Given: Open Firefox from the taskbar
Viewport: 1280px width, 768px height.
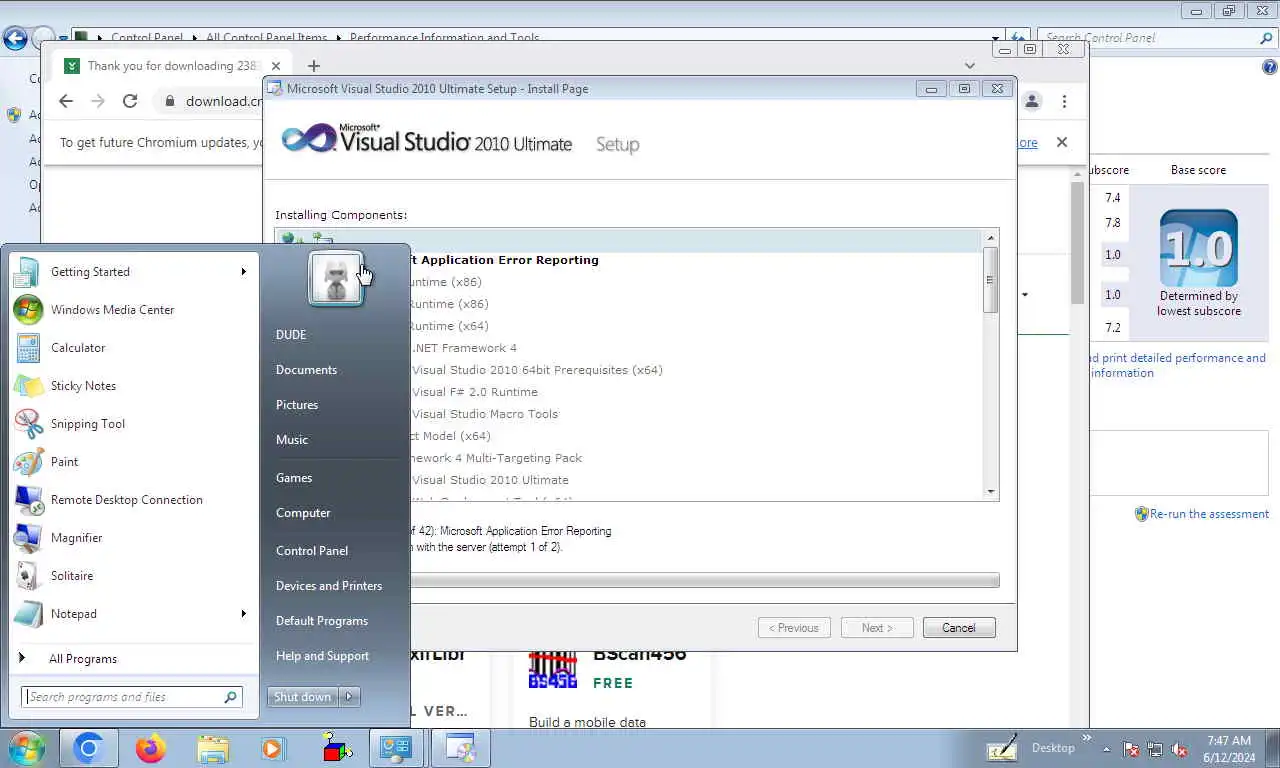Looking at the screenshot, I should pyautogui.click(x=151, y=748).
